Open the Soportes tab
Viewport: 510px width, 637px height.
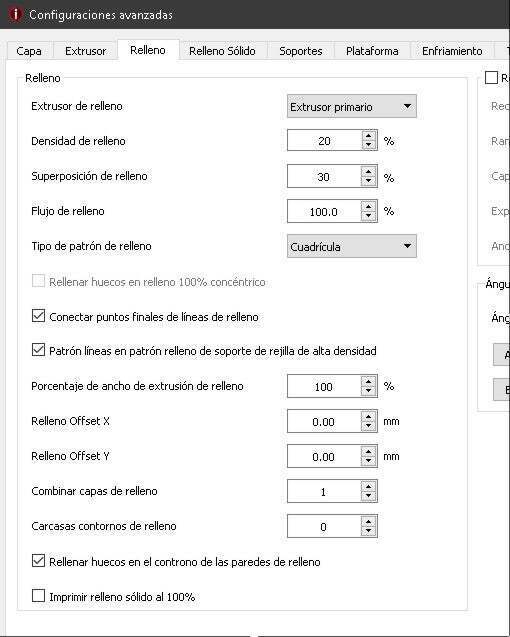coord(301,51)
